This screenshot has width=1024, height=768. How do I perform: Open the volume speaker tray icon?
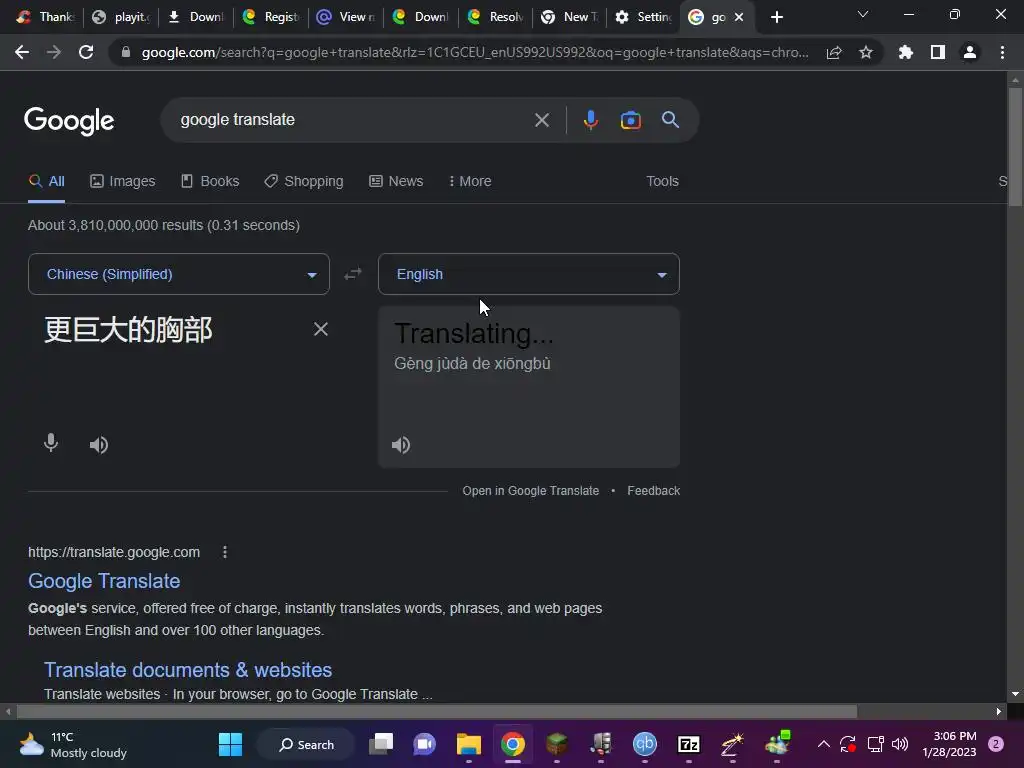tap(900, 744)
